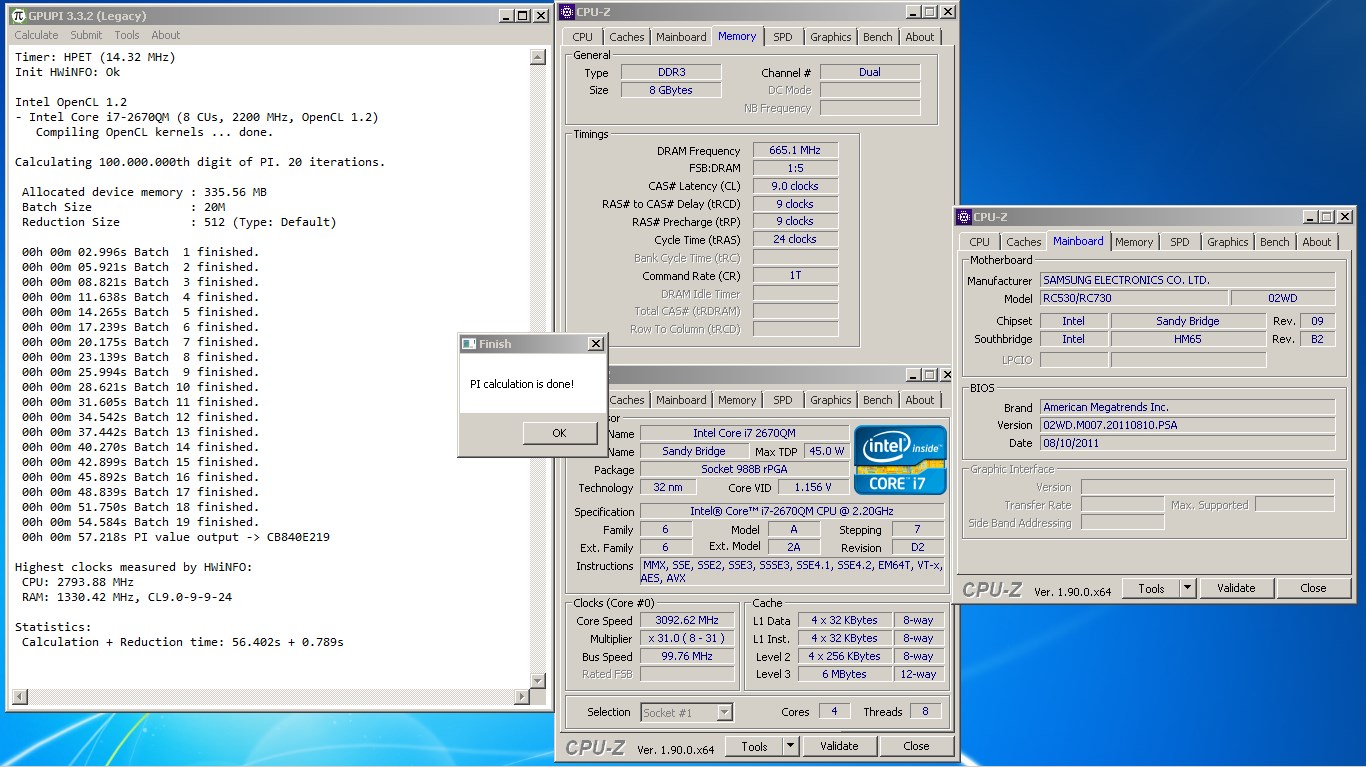1366x768 pixels.
Task: Click Close button in Mainboard CPU-Z window
Action: coord(1313,588)
